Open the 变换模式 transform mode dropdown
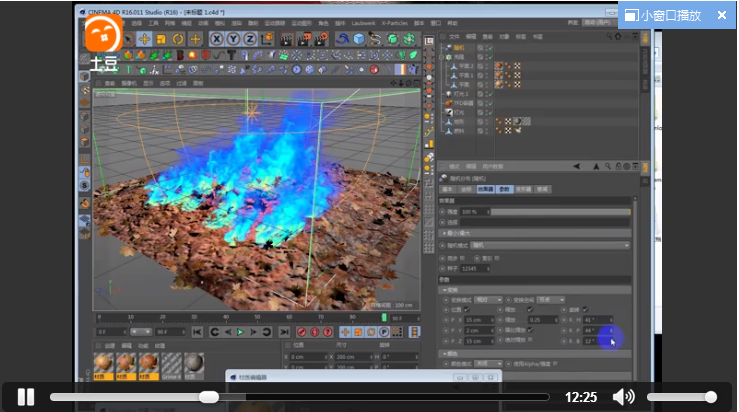Viewport: 739px width, 412px height. pyautogui.click(x=488, y=300)
